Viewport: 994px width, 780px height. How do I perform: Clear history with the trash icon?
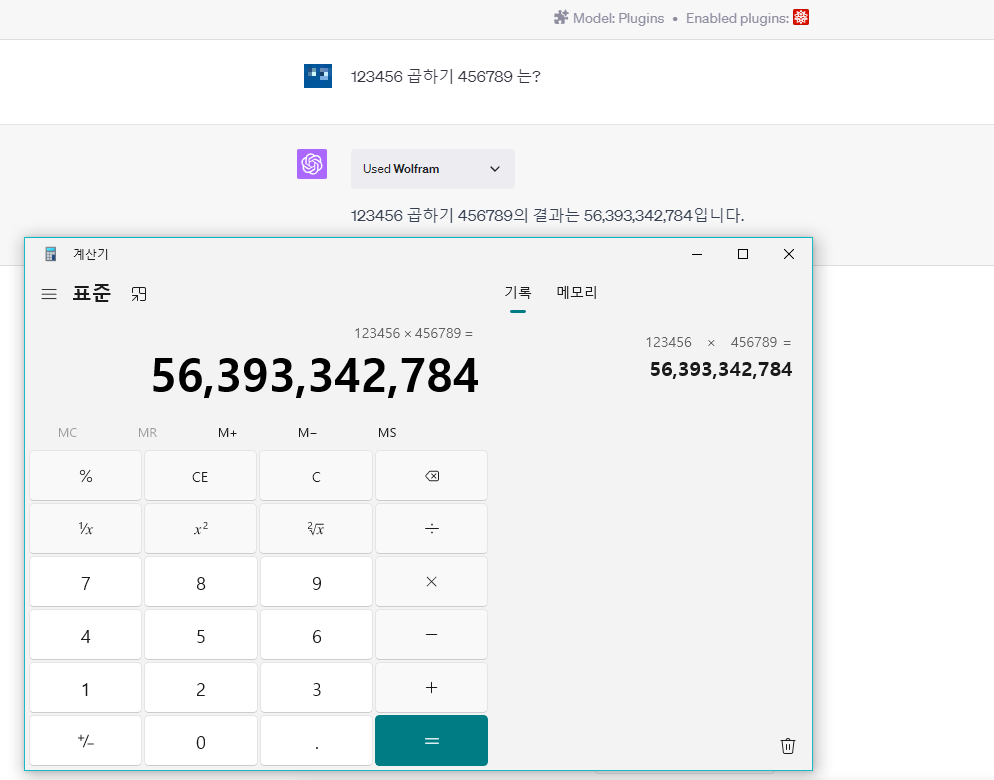pyautogui.click(x=788, y=746)
